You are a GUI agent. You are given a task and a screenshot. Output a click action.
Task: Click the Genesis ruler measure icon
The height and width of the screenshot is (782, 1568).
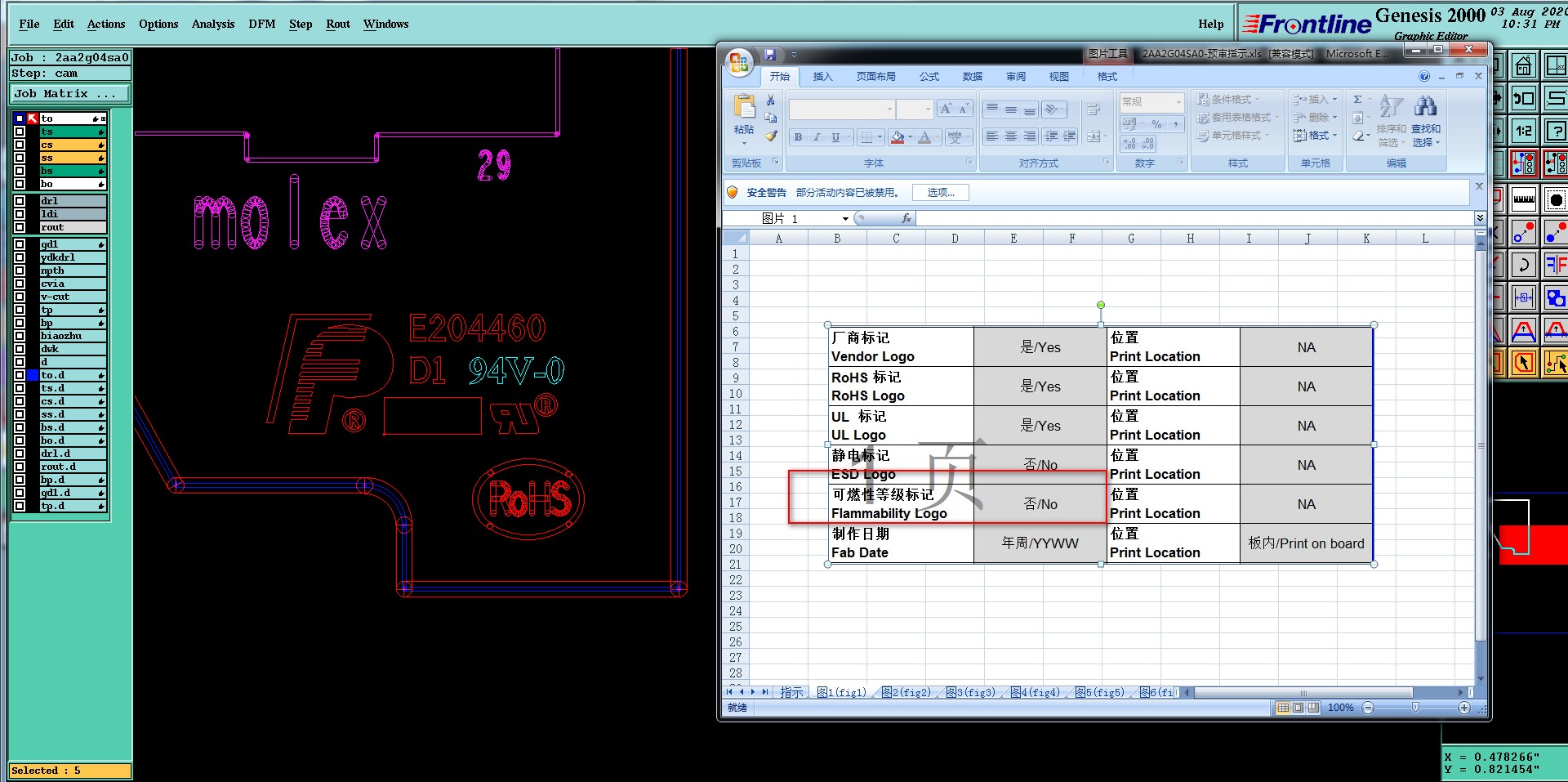click(x=1523, y=199)
